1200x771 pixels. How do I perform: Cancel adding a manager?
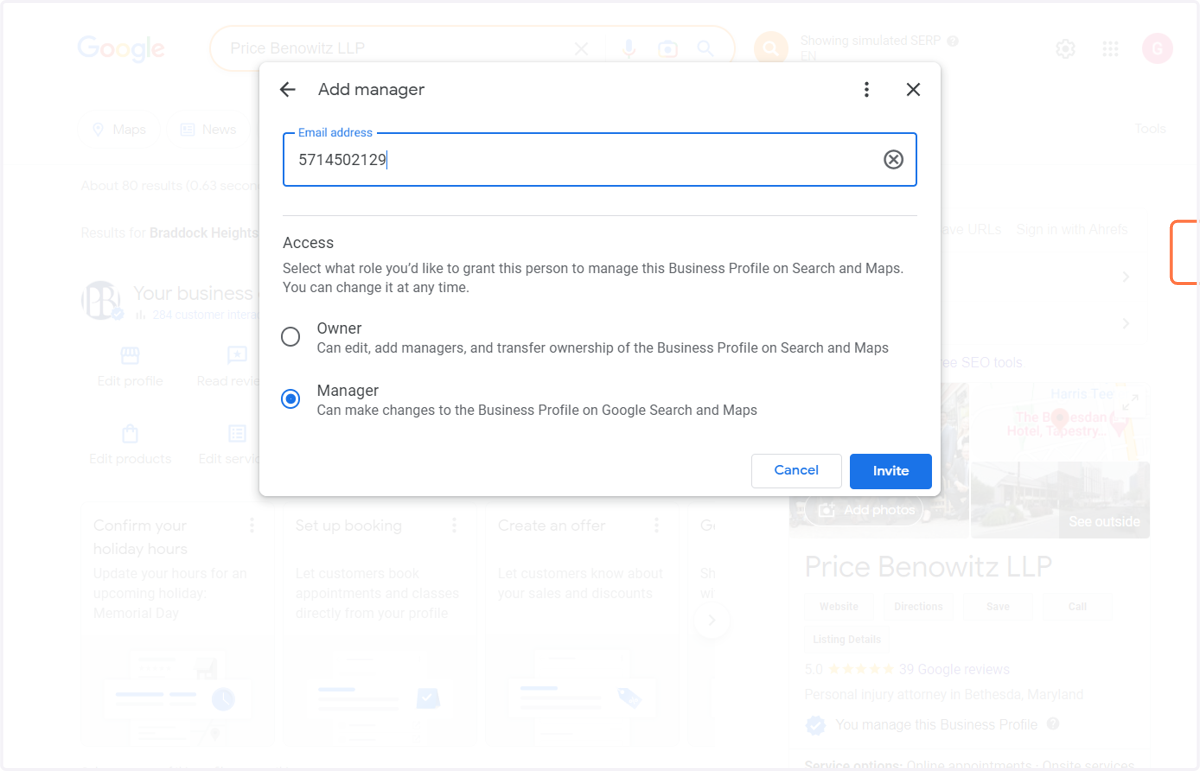point(796,471)
